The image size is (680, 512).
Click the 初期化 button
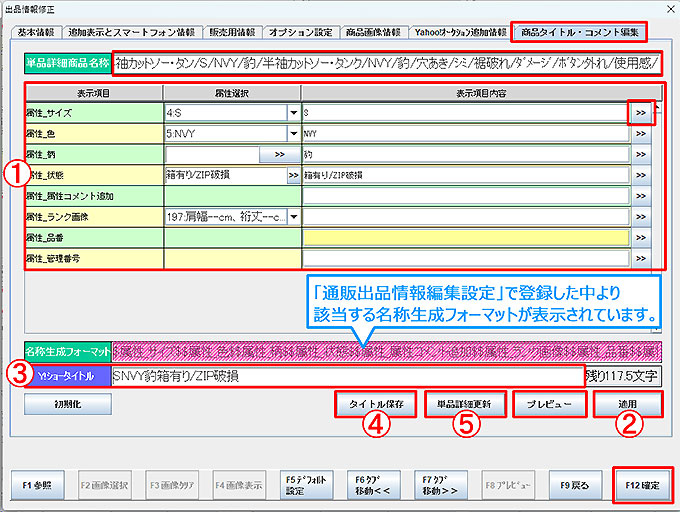coord(68,404)
